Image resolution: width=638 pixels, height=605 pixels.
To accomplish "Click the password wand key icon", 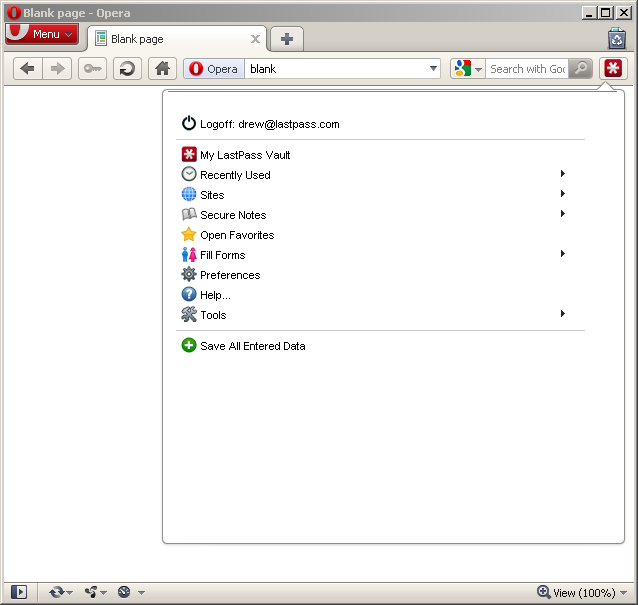I will 92,68.
